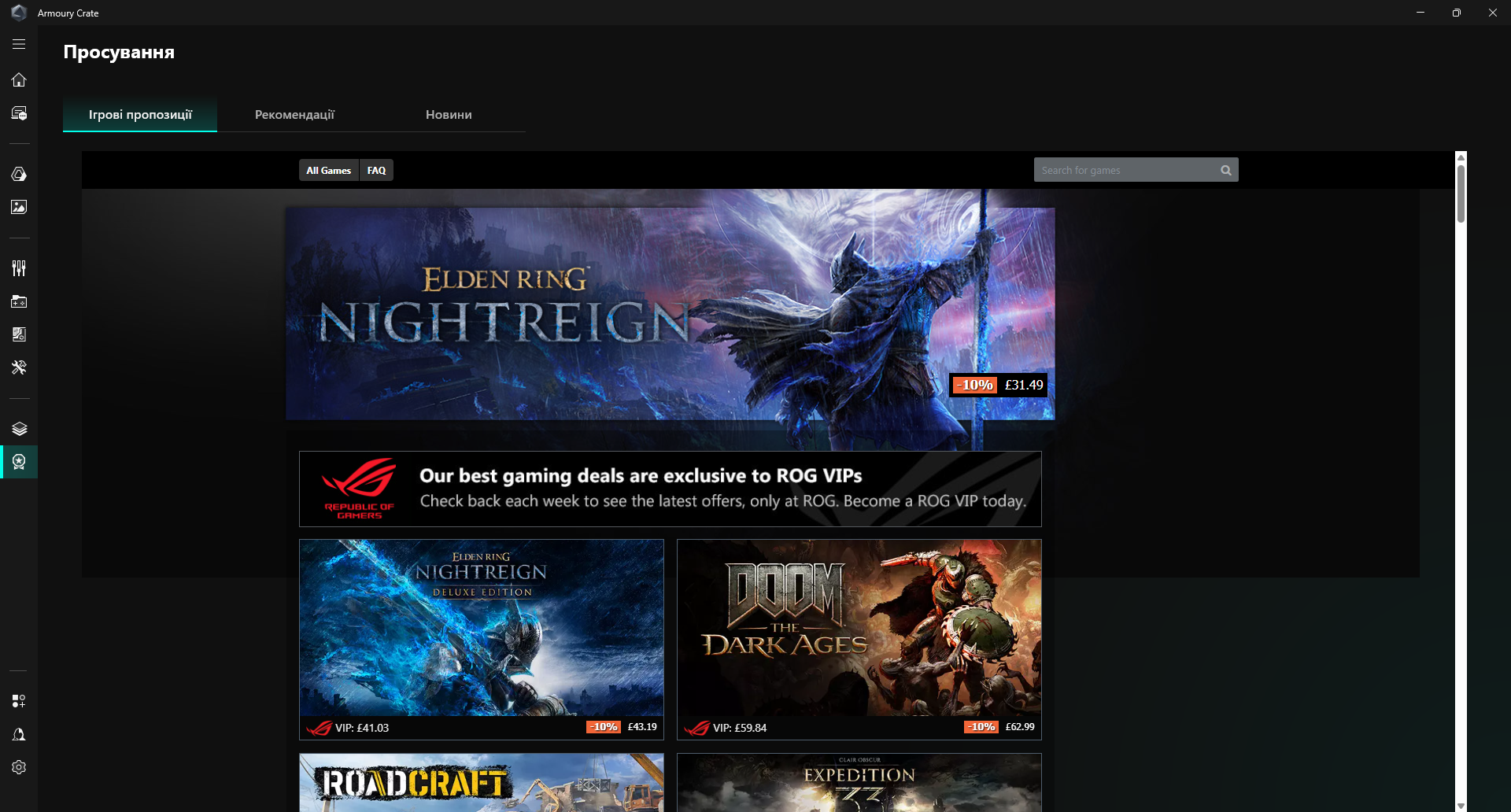
Task: Expand the hamburger navigation menu
Action: tap(19, 45)
